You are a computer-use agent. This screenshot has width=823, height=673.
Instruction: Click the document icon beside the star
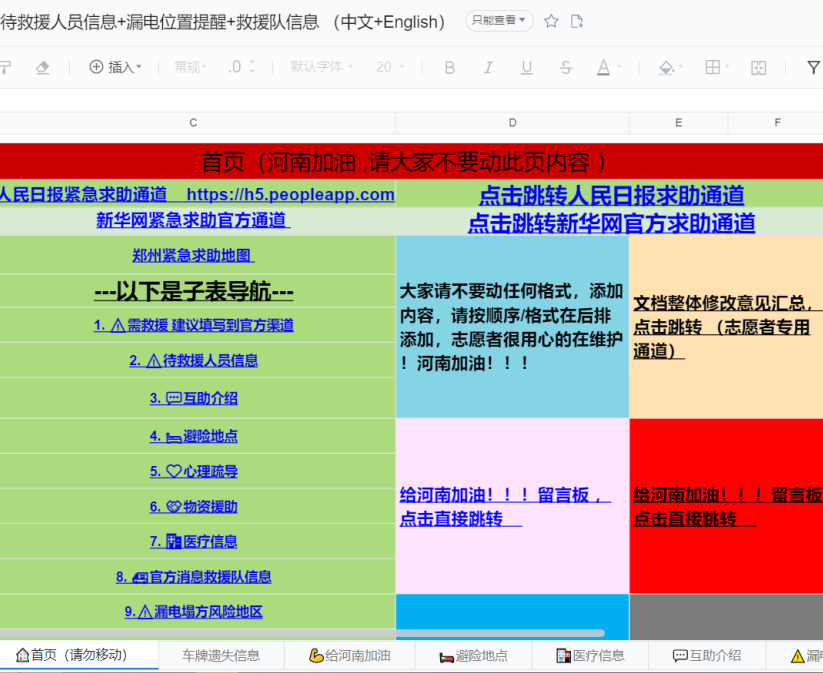coord(577,21)
